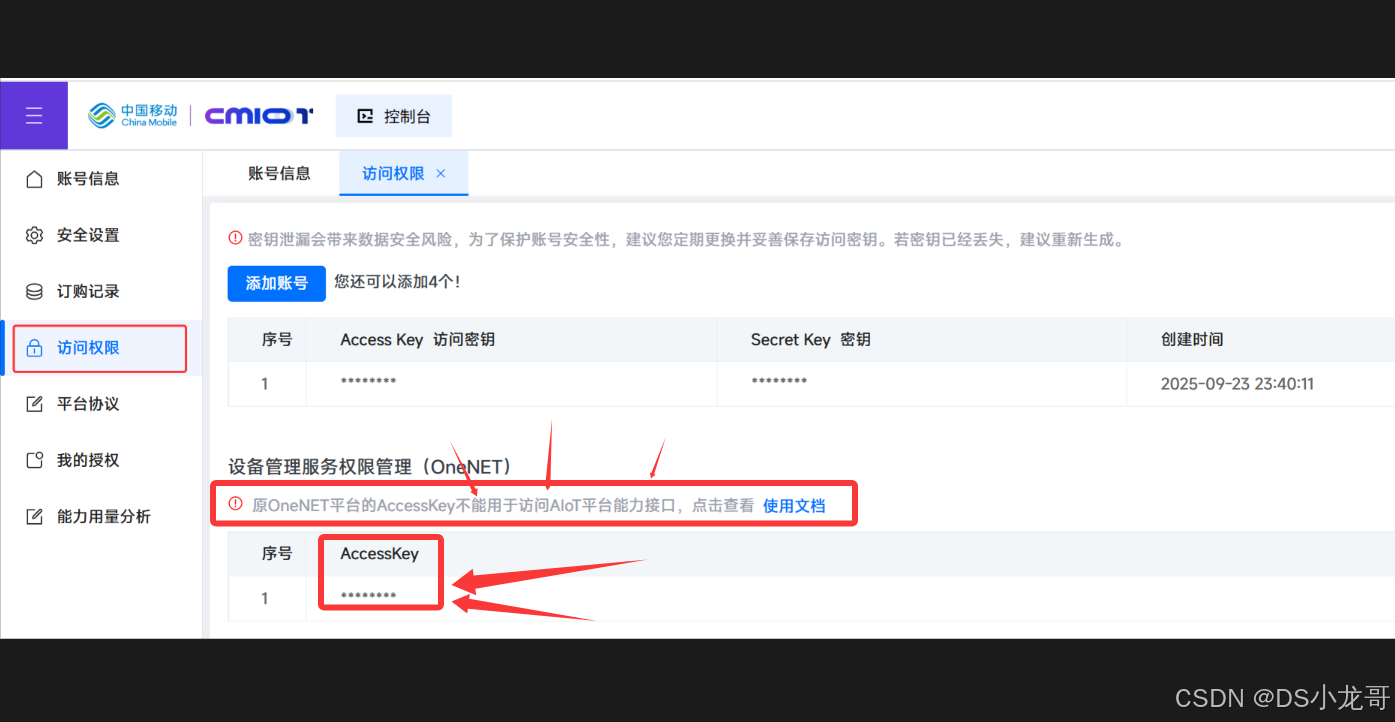This screenshot has width=1395, height=722.
Task: Click the timestamp 2025-09-23 23:40:11
Action: coord(1237,384)
